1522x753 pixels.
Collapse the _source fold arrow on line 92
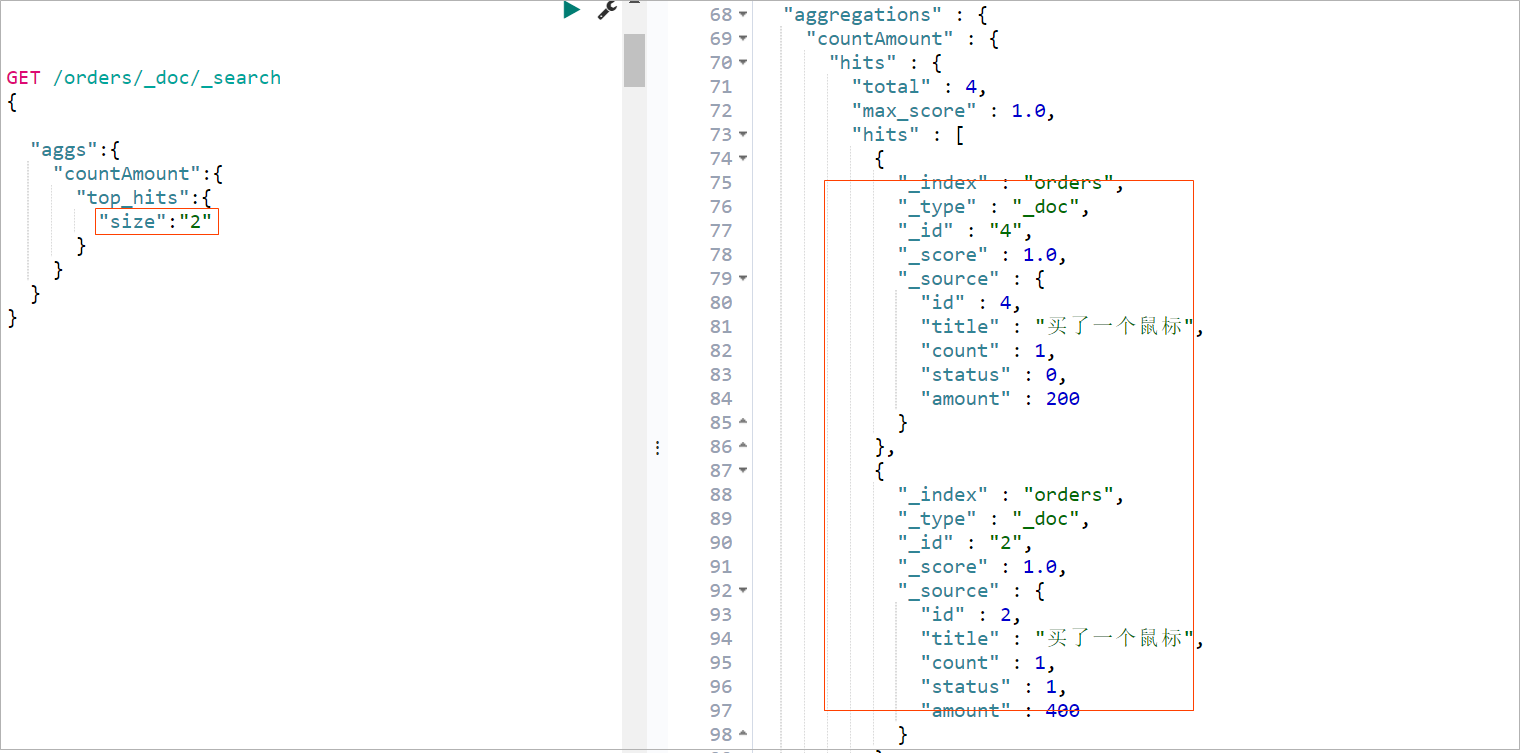click(x=743, y=591)
